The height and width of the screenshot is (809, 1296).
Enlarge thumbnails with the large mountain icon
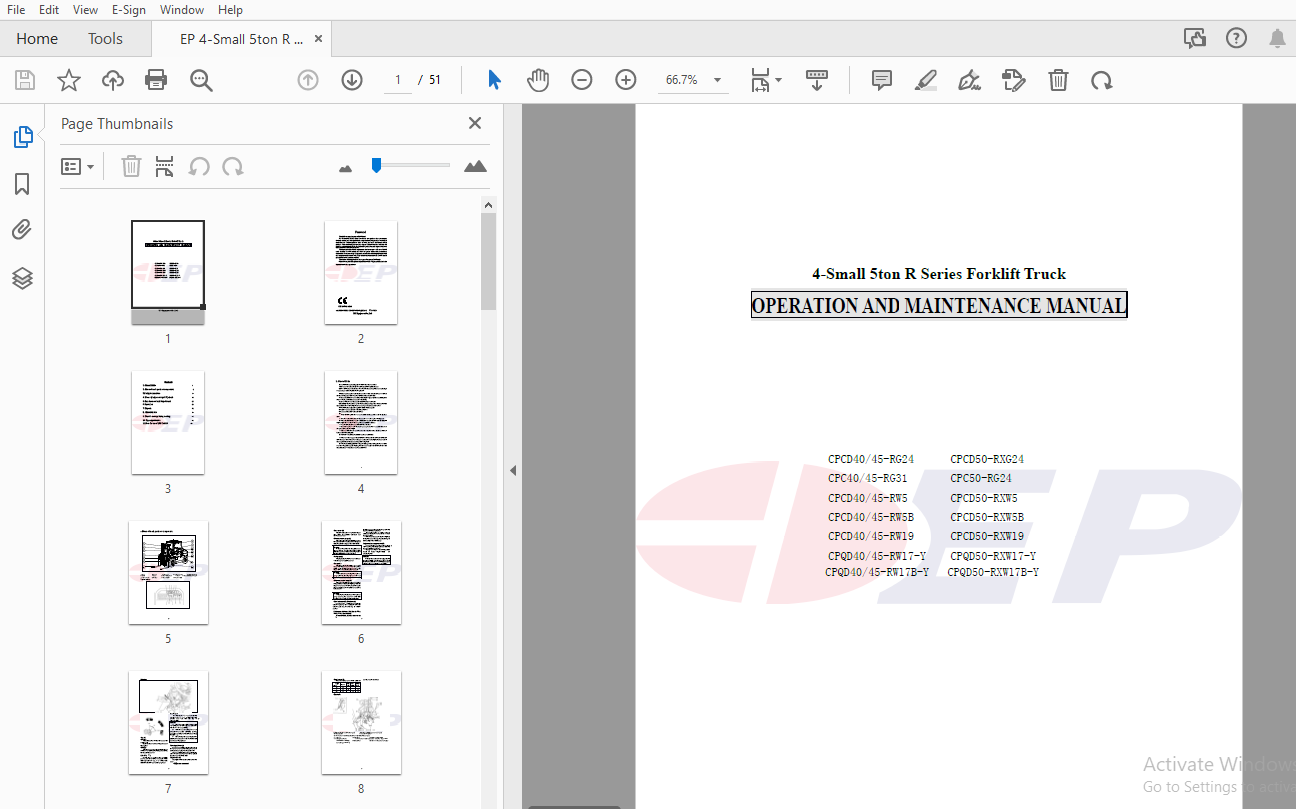(x=476, y=166)
